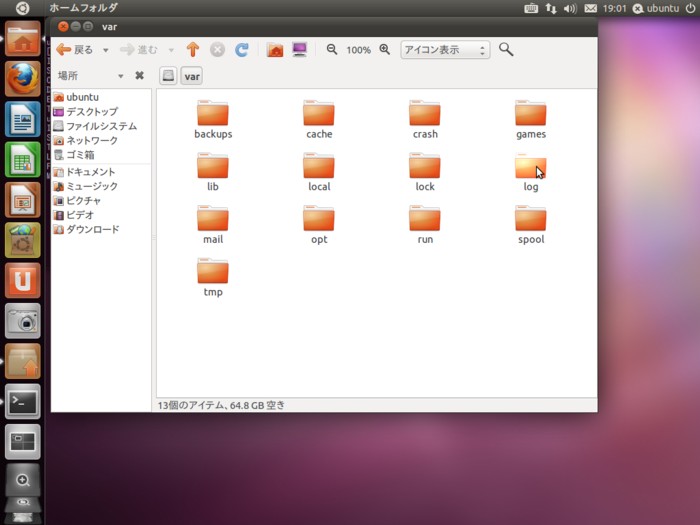The width and height of the screenshot is (700, 525).
Task: Open the workspace switcher
Action: coord(23,442)
